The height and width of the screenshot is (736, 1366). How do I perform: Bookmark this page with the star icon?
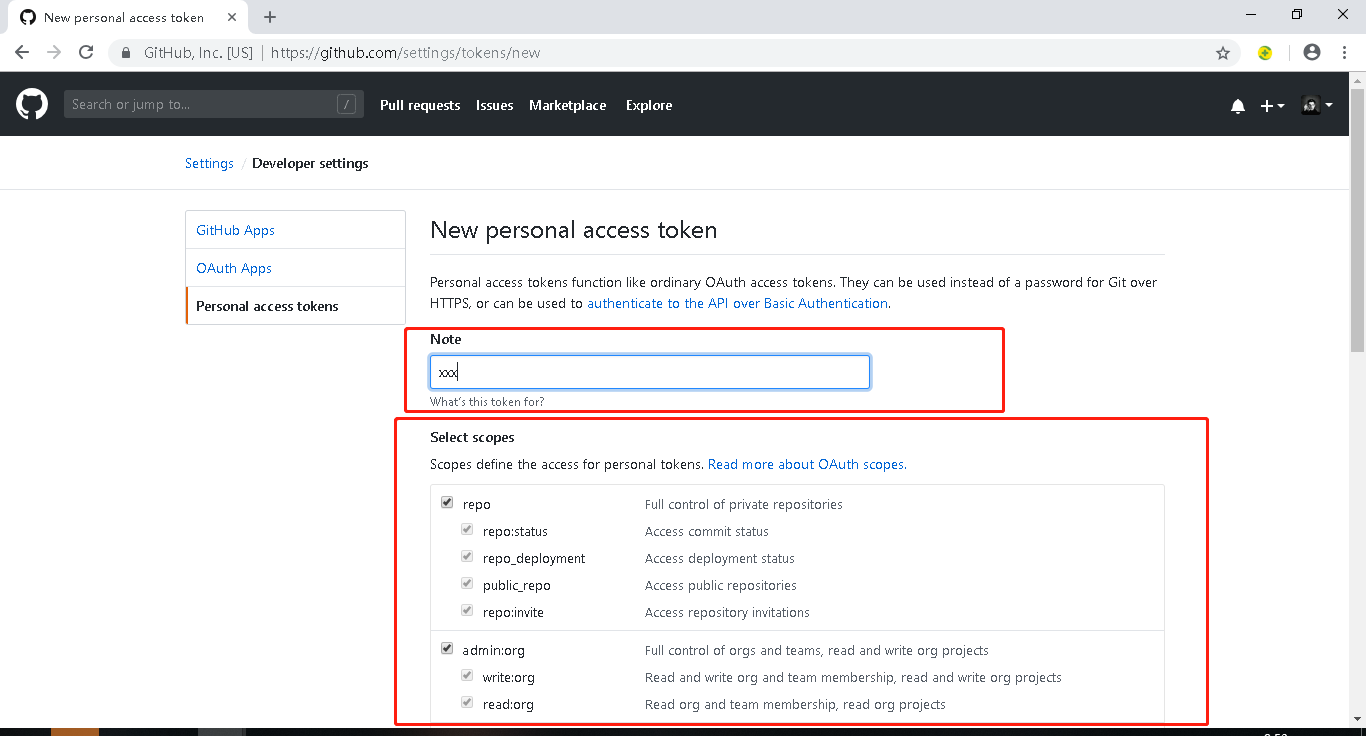click(x=1222, y=53)
